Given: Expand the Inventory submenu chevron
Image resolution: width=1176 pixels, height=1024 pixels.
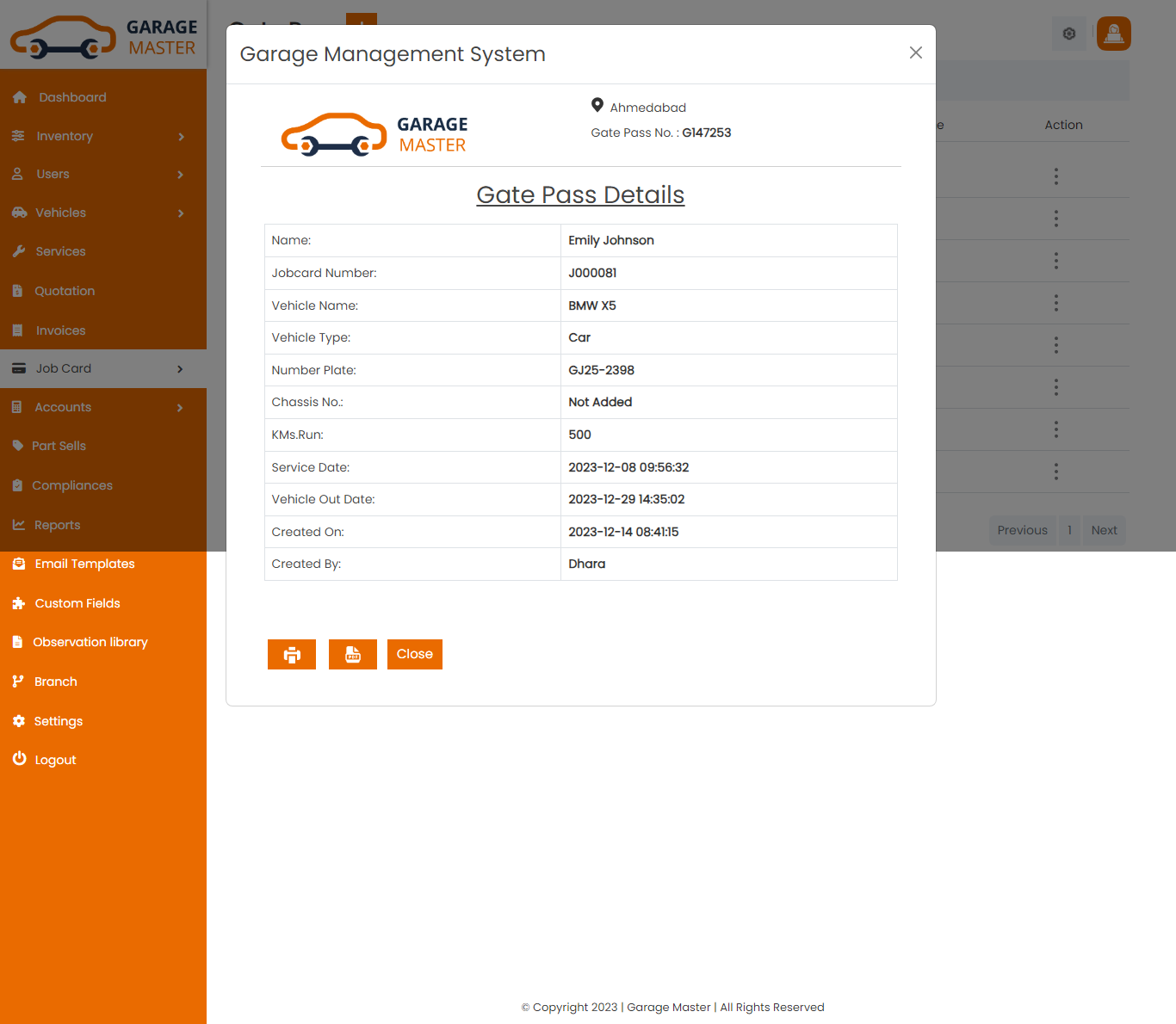Looking at the screenshot, I should [181, 137].
